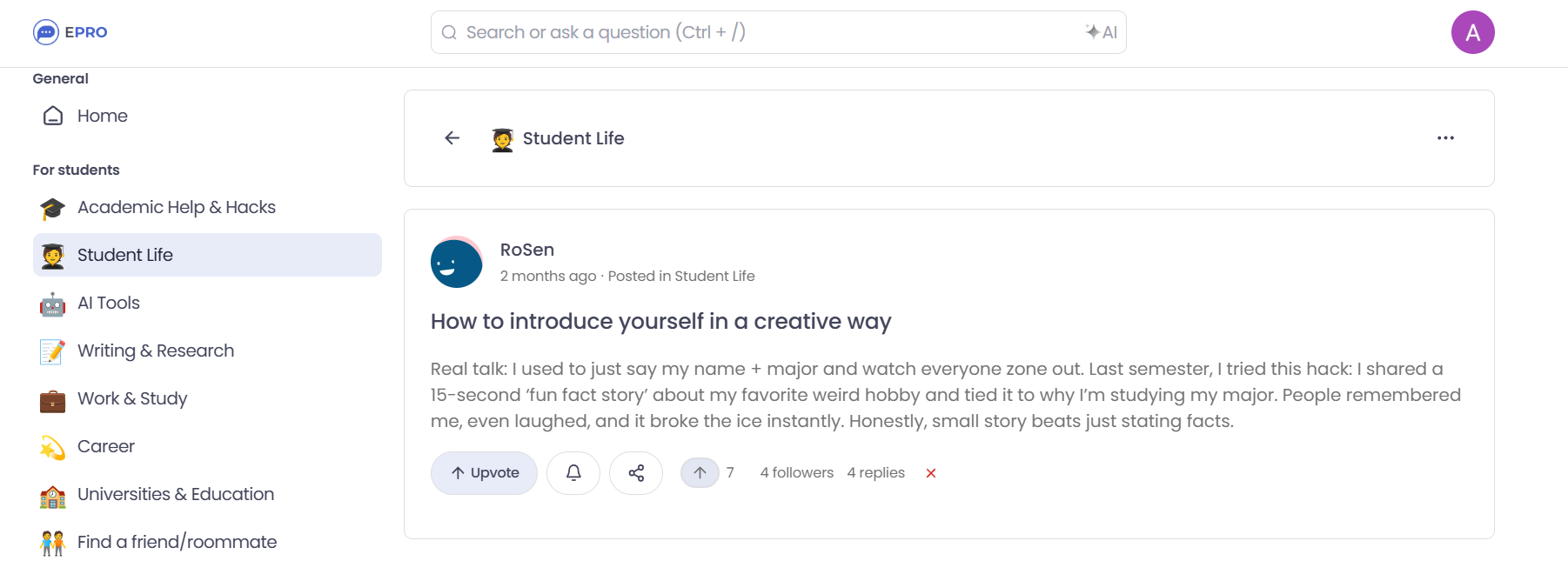
Task: Click the red X beside 4 replies
Action: click(x=931, y=473)
